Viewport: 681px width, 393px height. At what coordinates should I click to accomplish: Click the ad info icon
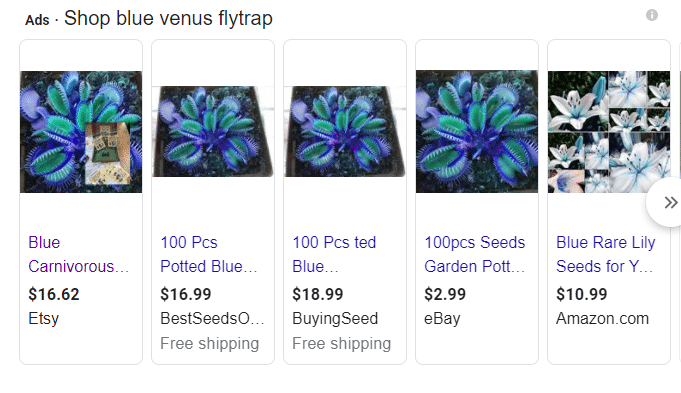click(x=651, y=15)
